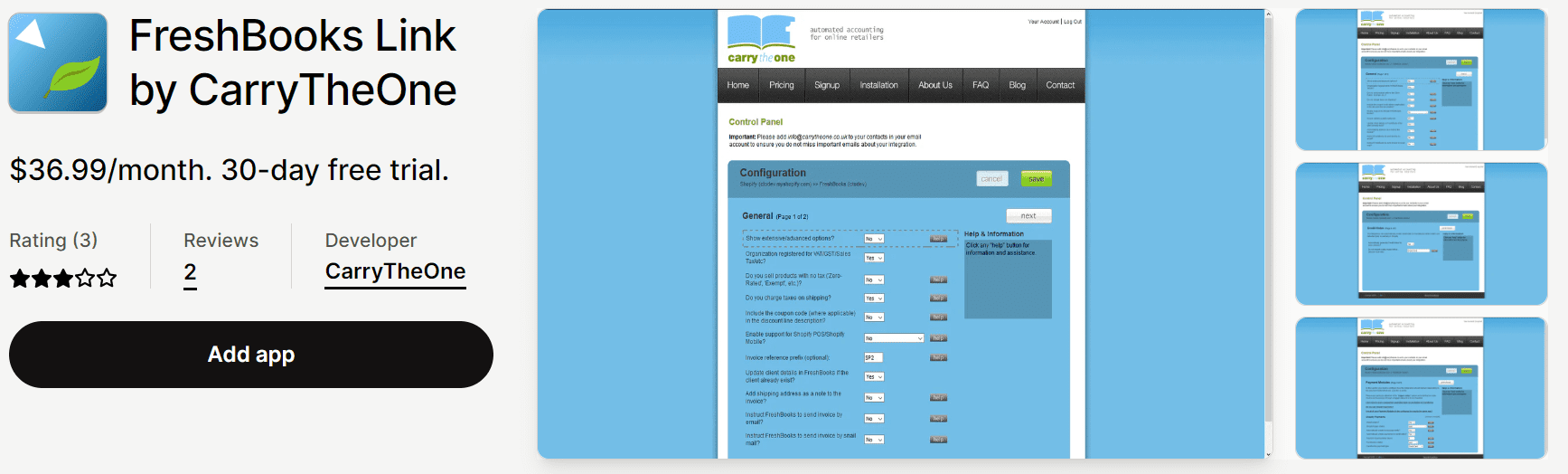Open the third screenshot thumbnail
This screenshot has height=474, width=1568.
1422,388
